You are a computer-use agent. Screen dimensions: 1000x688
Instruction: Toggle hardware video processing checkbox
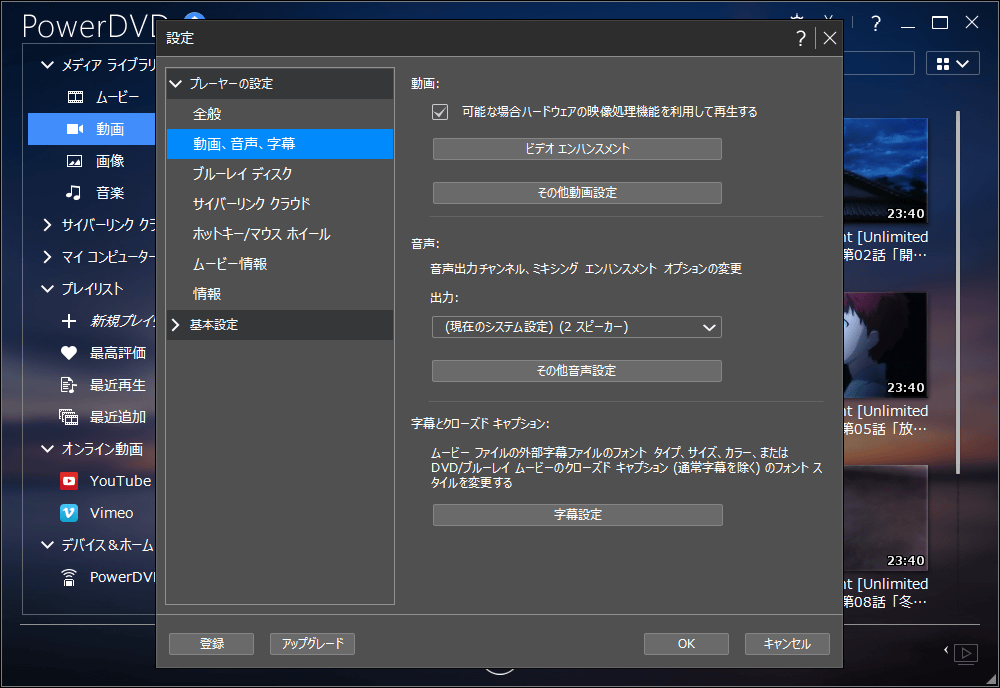(440, 112)
